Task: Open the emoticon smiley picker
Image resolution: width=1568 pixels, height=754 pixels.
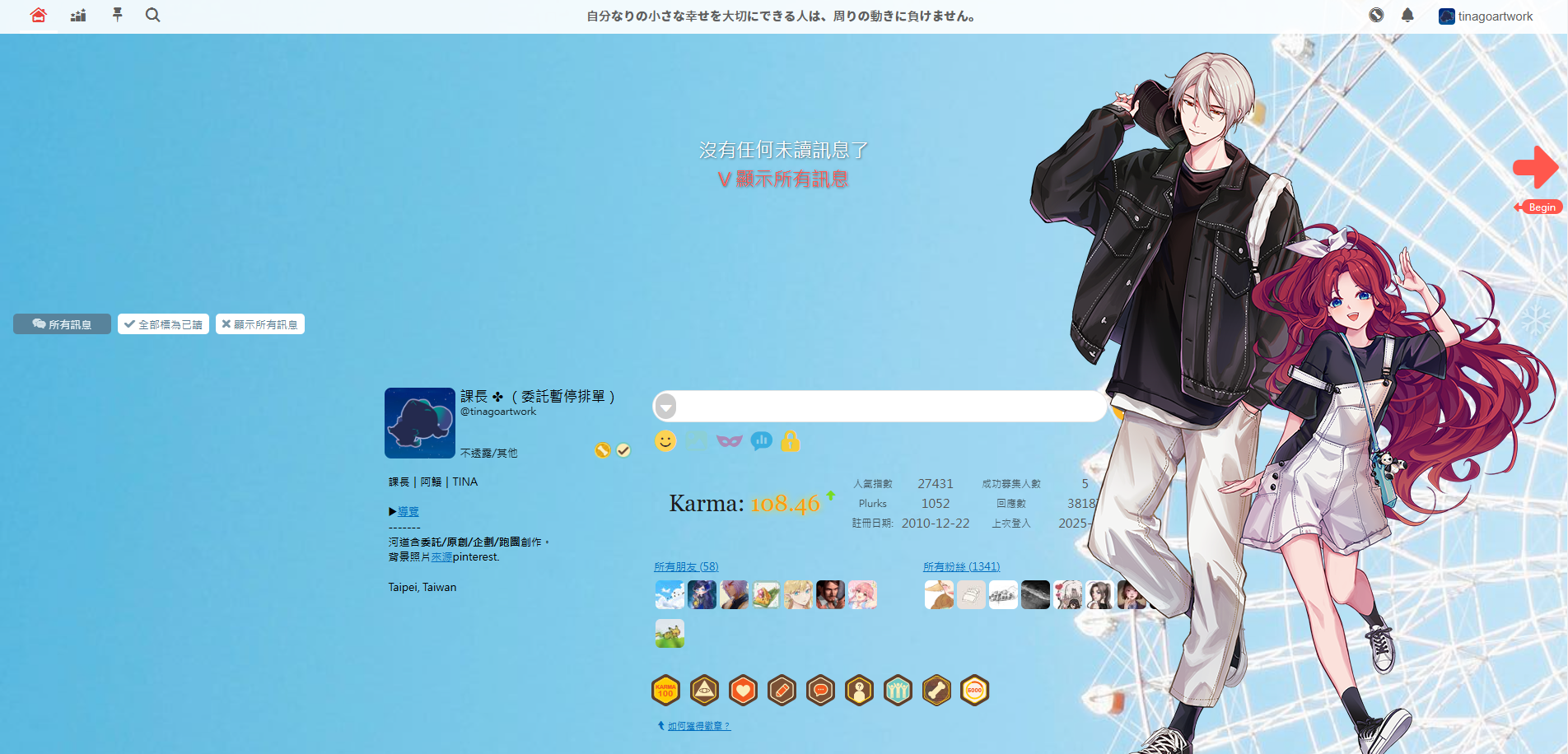Action: click(665, 441)
